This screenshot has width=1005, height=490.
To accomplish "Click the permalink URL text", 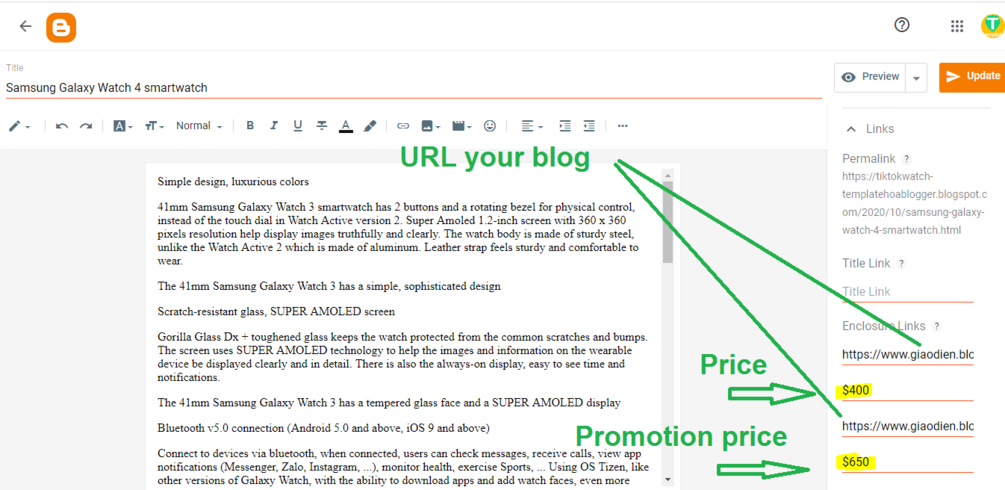I will tap(915, 203).
